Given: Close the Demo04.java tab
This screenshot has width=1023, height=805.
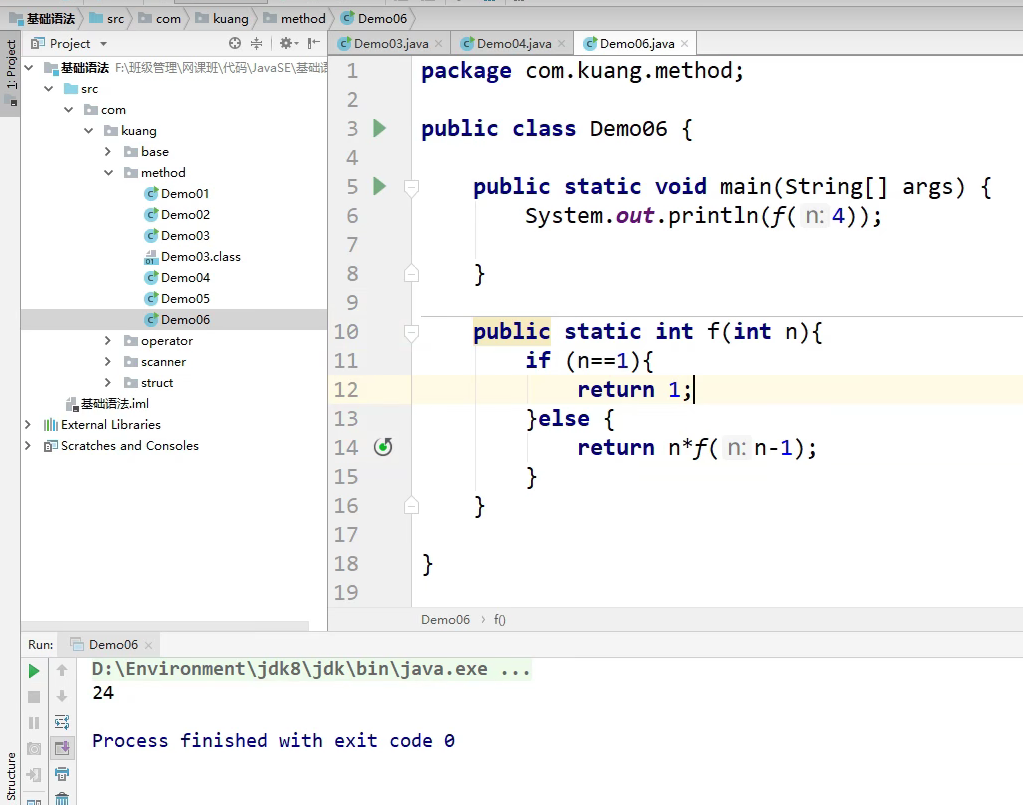Looking at the screenshot, I should [561, 44].
